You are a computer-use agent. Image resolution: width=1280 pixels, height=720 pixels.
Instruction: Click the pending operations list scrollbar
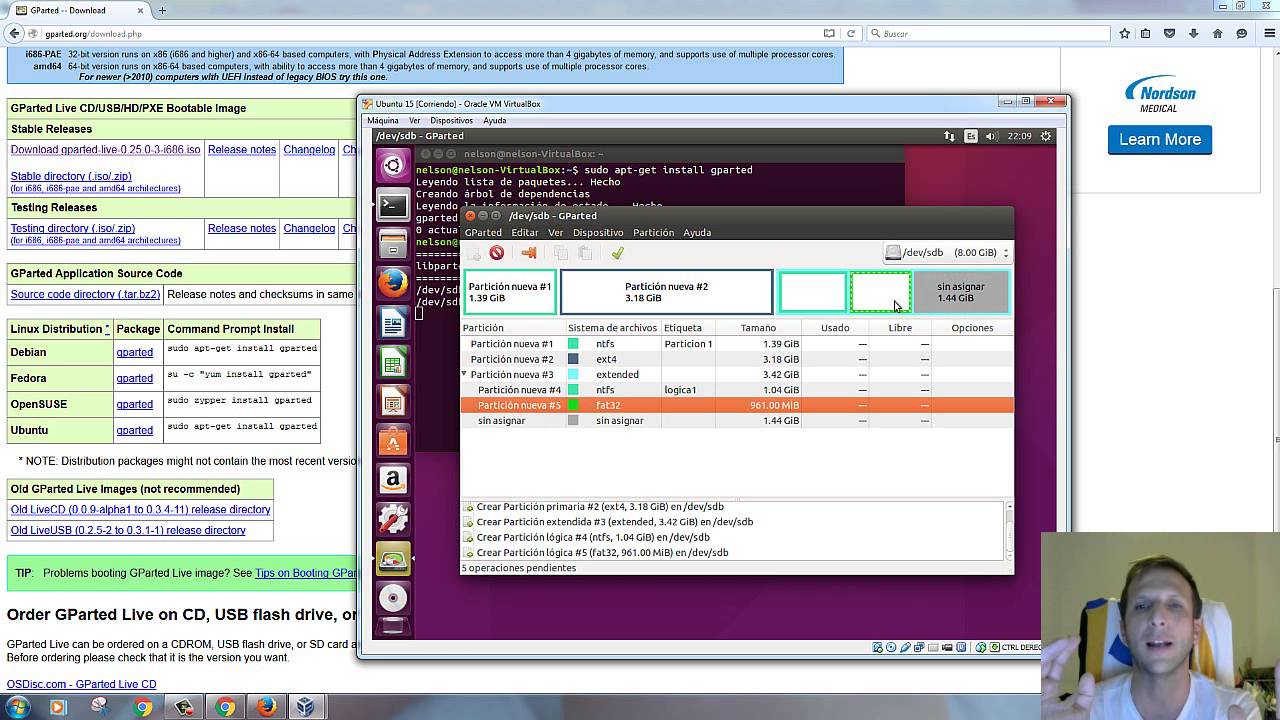[x=1008, y=530]
